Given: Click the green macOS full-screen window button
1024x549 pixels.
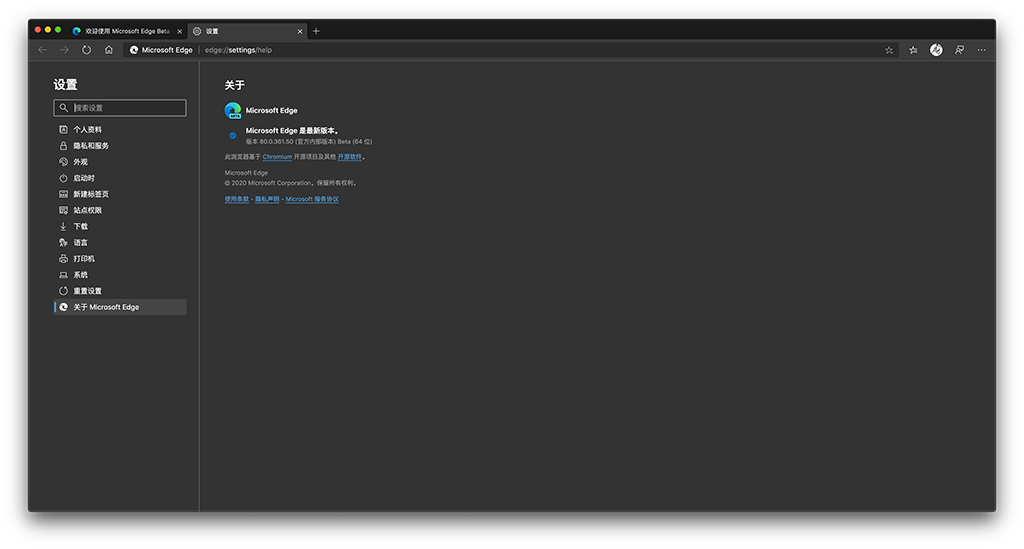Looking at the screenshot, I should [58, 30].
